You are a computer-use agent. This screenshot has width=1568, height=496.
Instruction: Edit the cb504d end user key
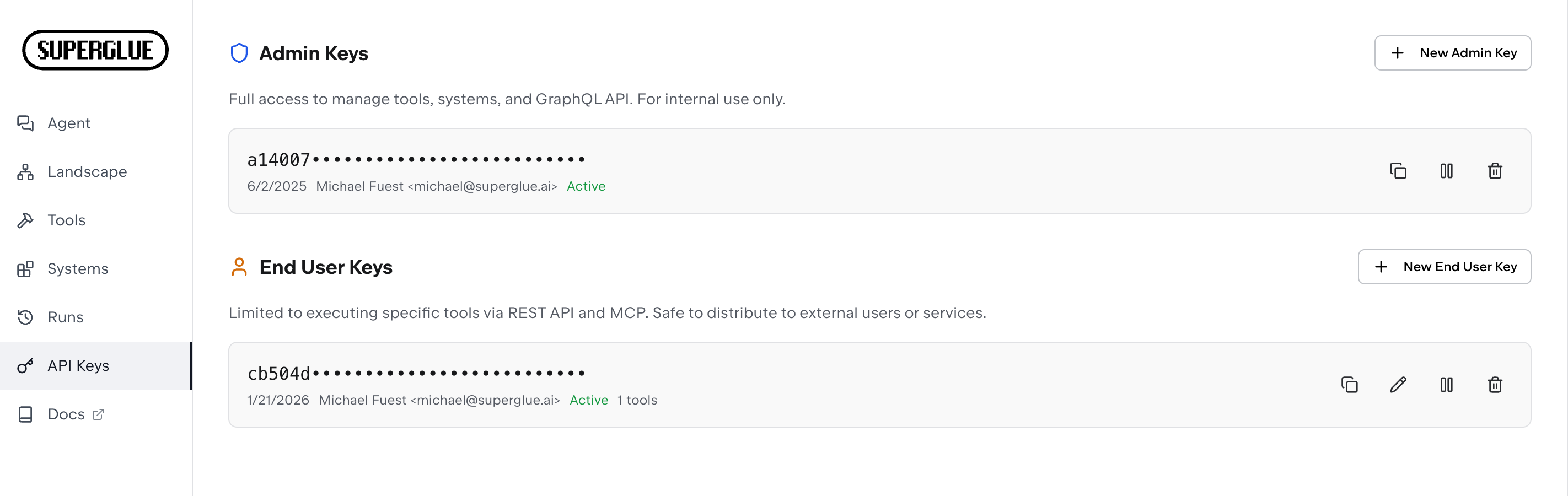(x=1398, y=385)
